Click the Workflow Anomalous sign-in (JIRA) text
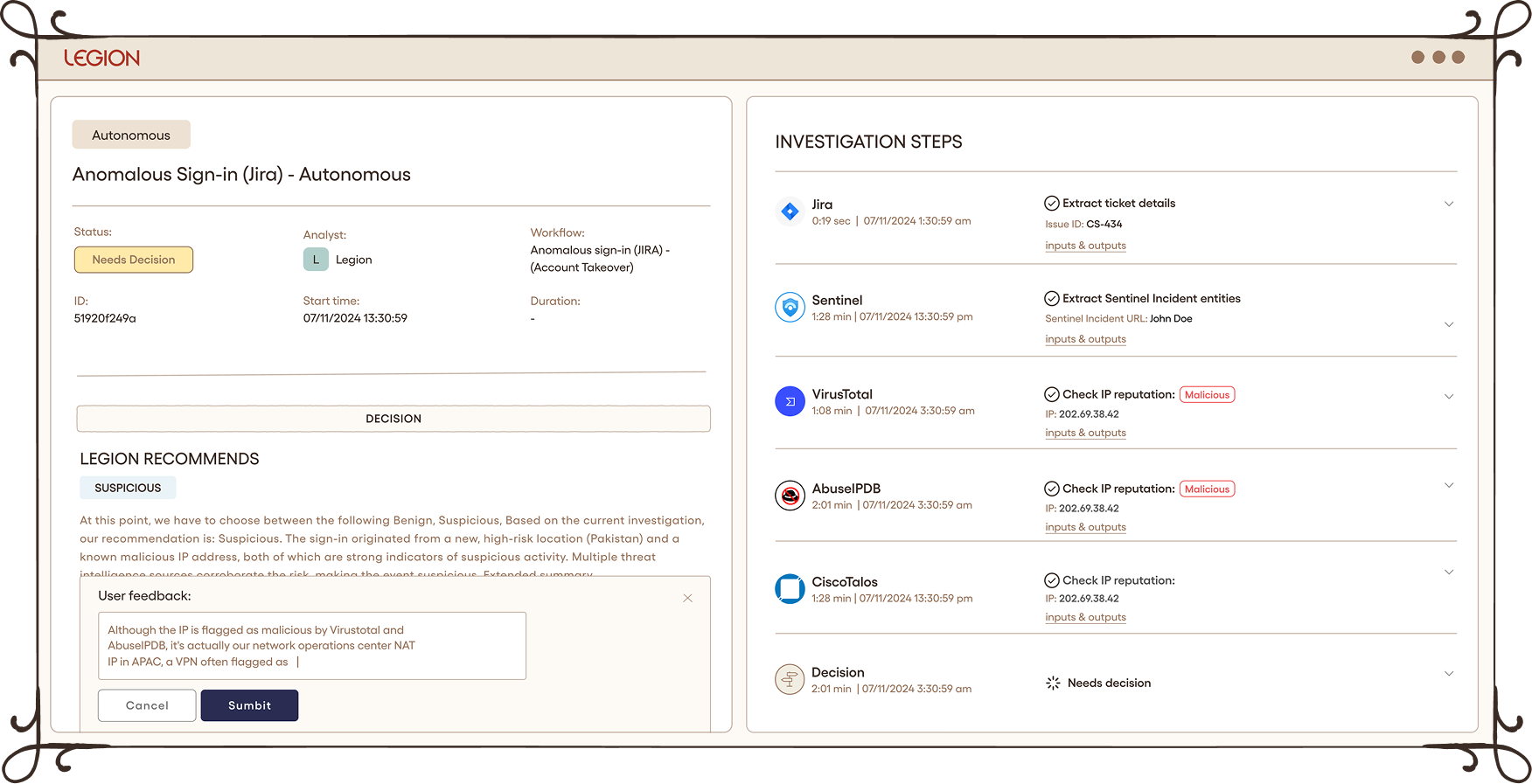 point(600,259)
